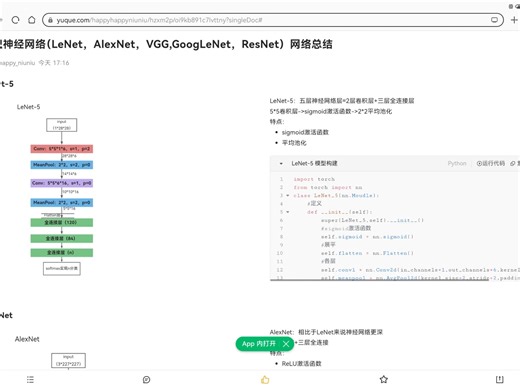Open the outline list icon at bottom

coord(30,379)
